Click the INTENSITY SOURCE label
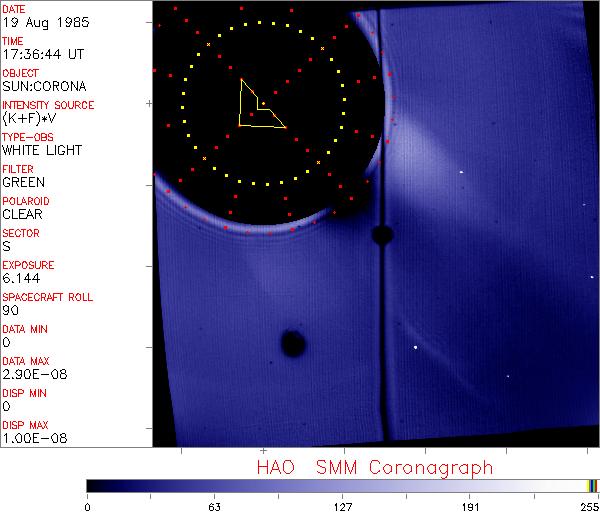Viewport: 600px width, 512px height. [x=48, y=105]
